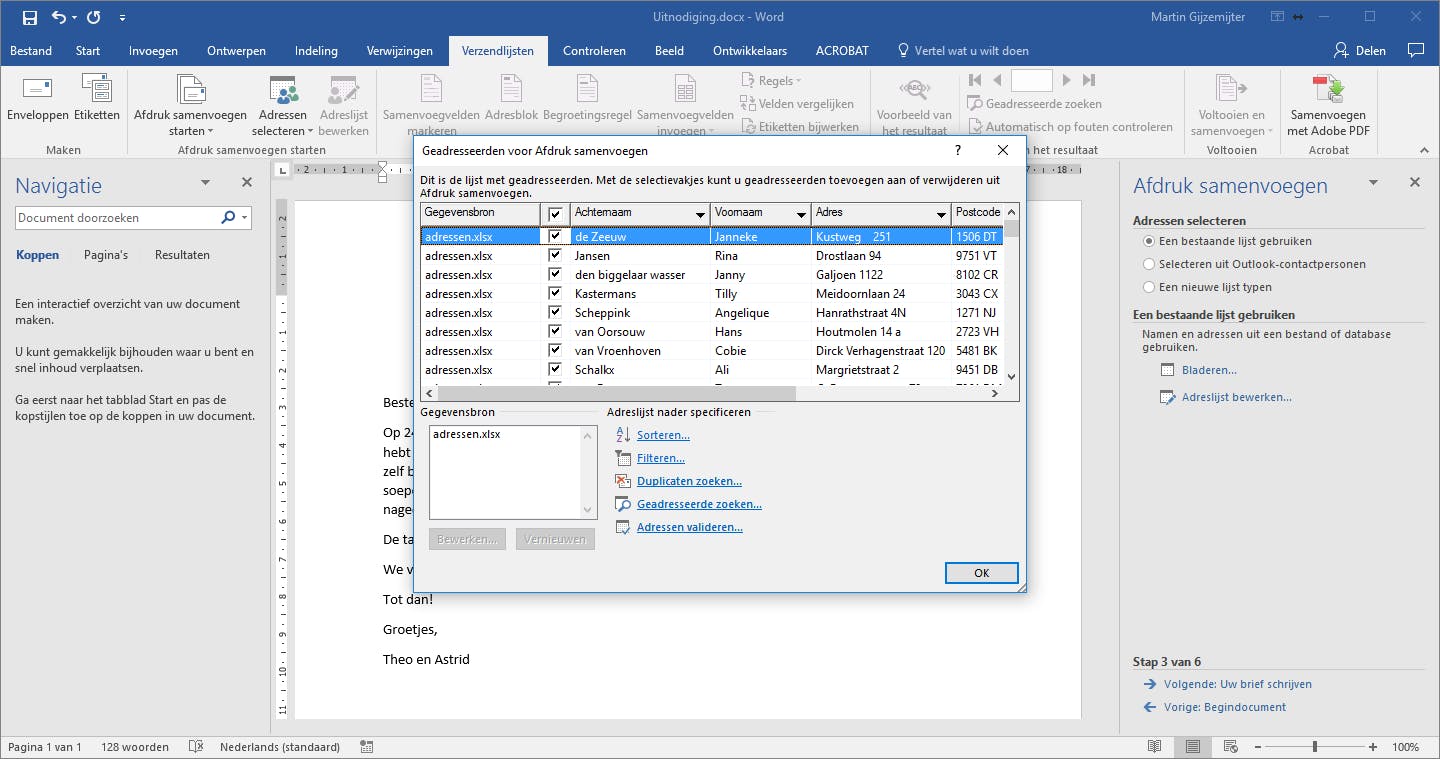
Task: Click the save icon in title bar
Action: (x=29, y=17)
